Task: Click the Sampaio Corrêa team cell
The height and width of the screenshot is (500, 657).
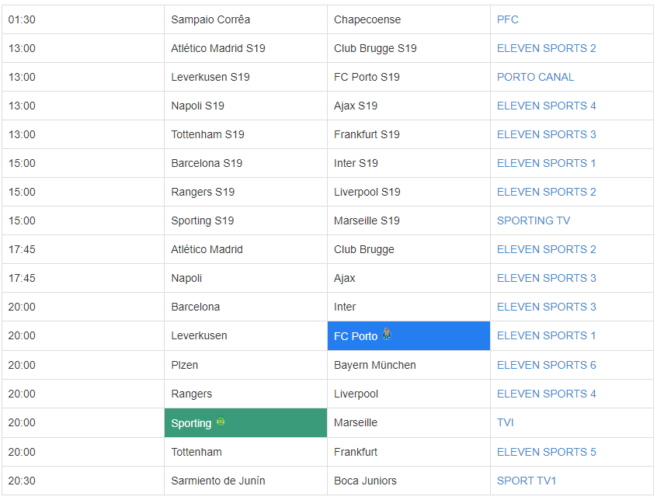Action: (x=246, y=19)
